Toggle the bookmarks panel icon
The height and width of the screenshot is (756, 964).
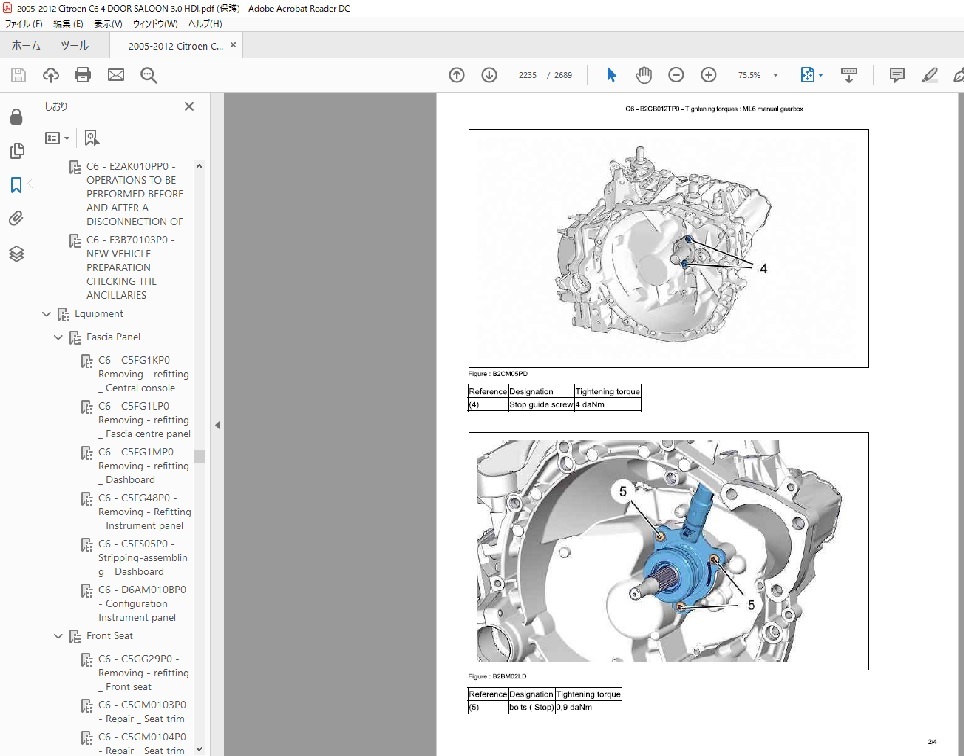[17, 184]
